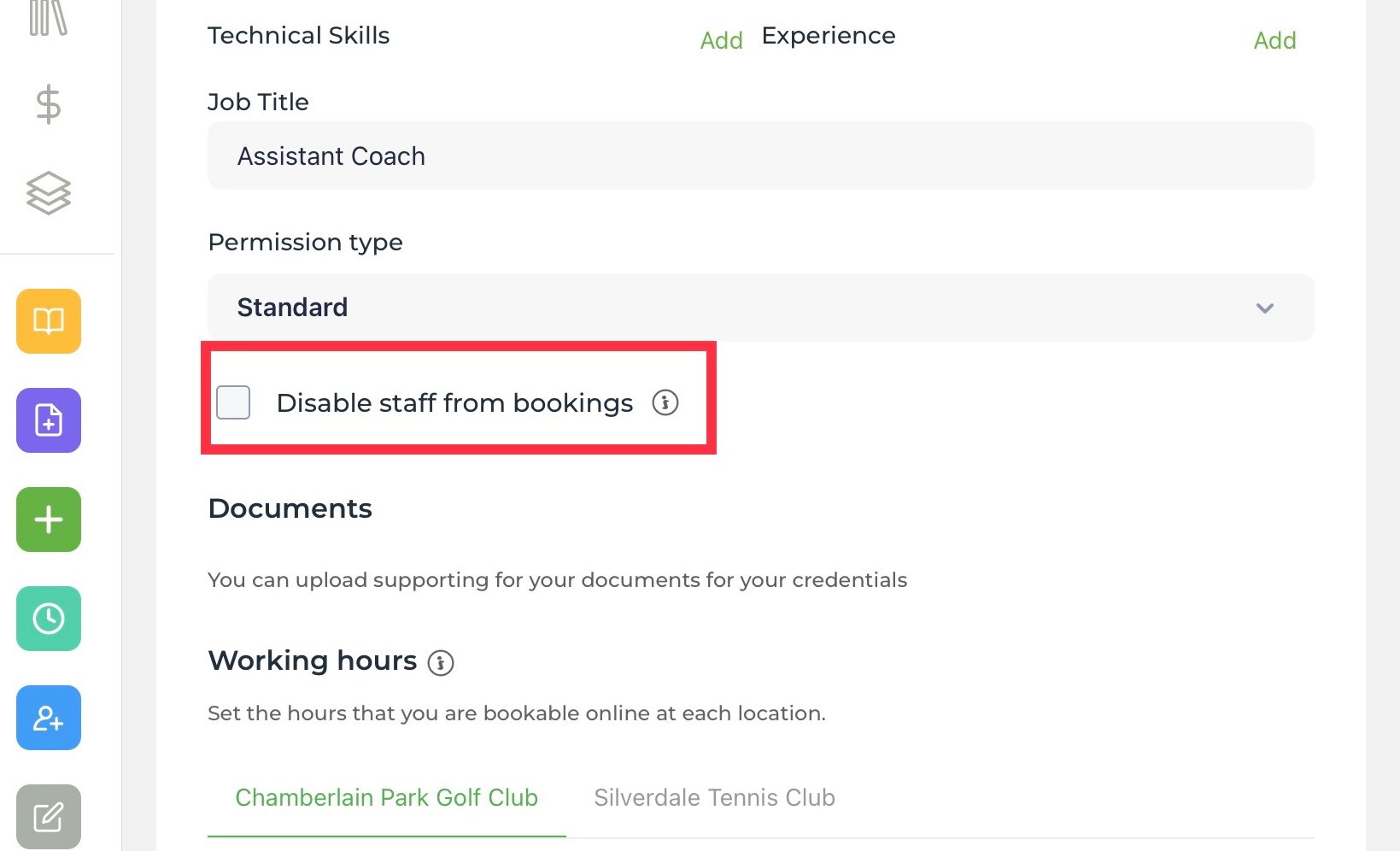1400x851 pixels.
Task: Click info icon next to Working hours
Action: 441,662
